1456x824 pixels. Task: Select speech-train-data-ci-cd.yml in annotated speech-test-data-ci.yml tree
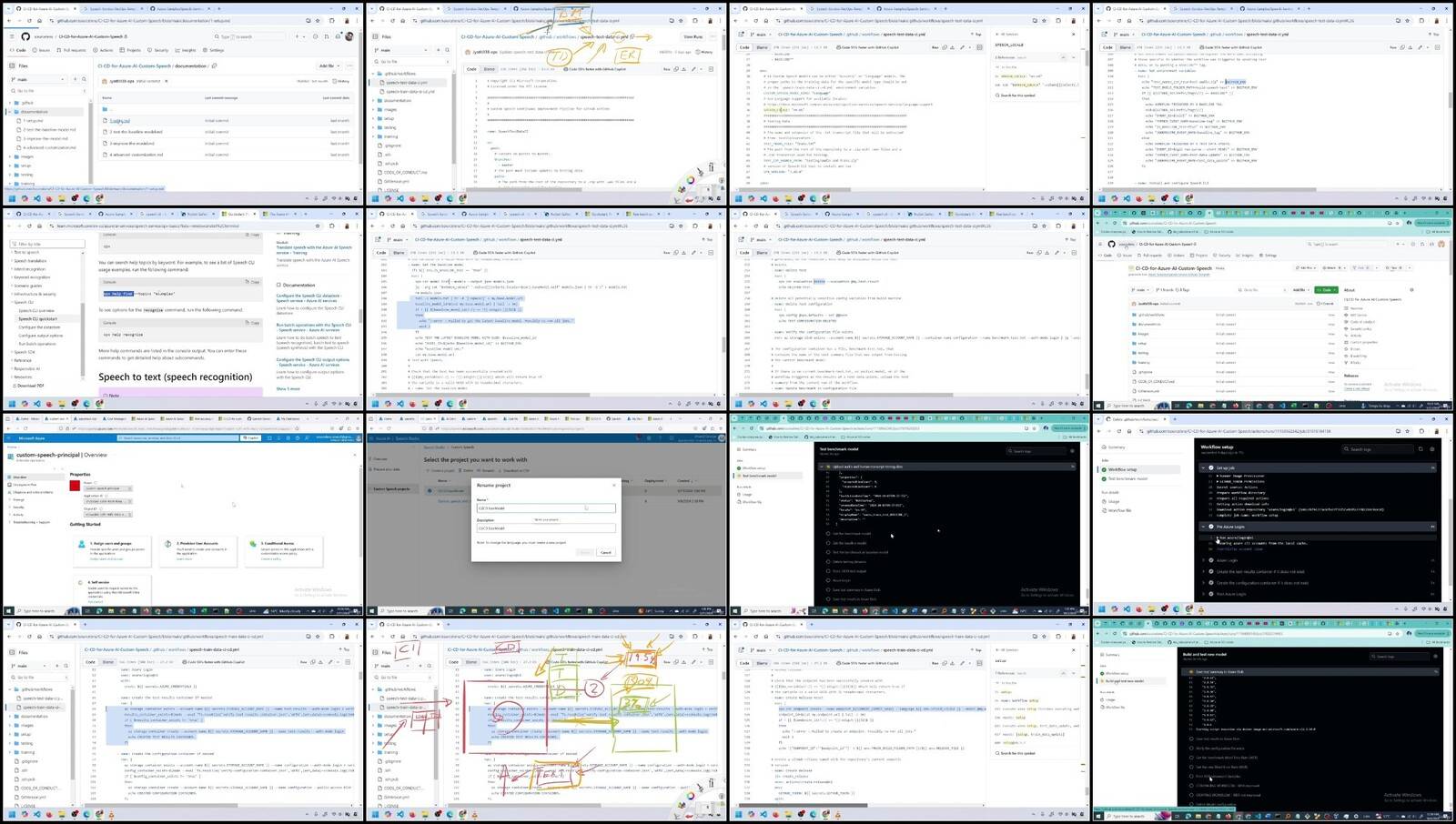click(409, 92)
